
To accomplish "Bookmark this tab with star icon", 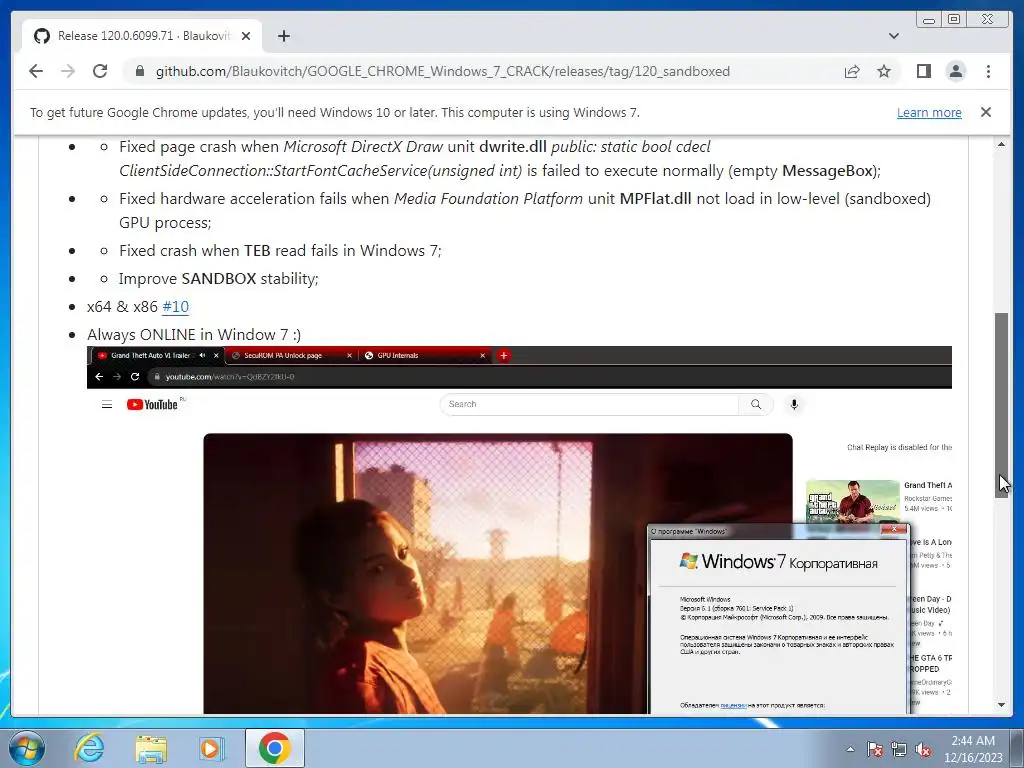I will [884, 71].
